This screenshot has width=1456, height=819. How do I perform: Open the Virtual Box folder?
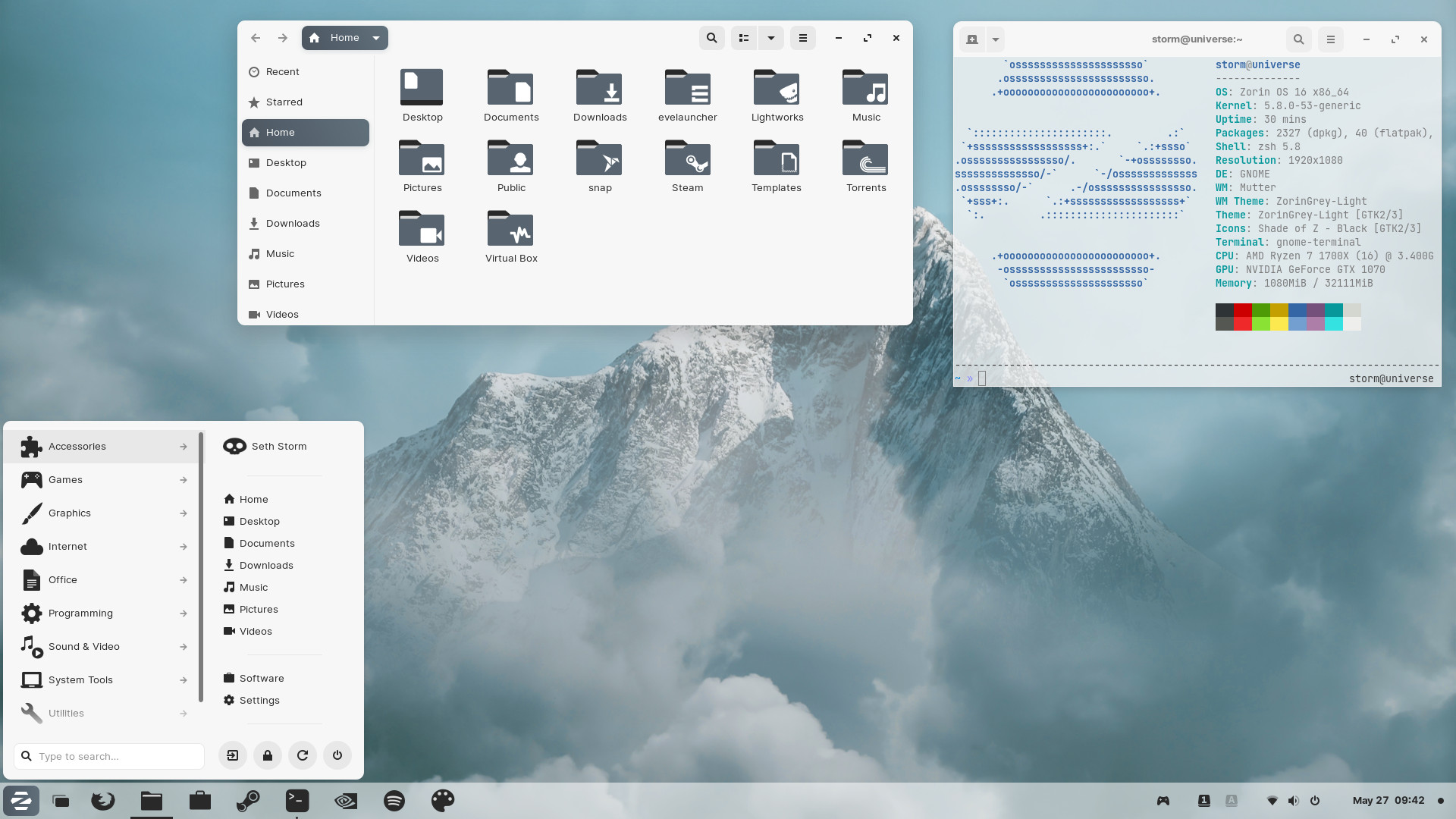tap(510, 237)
